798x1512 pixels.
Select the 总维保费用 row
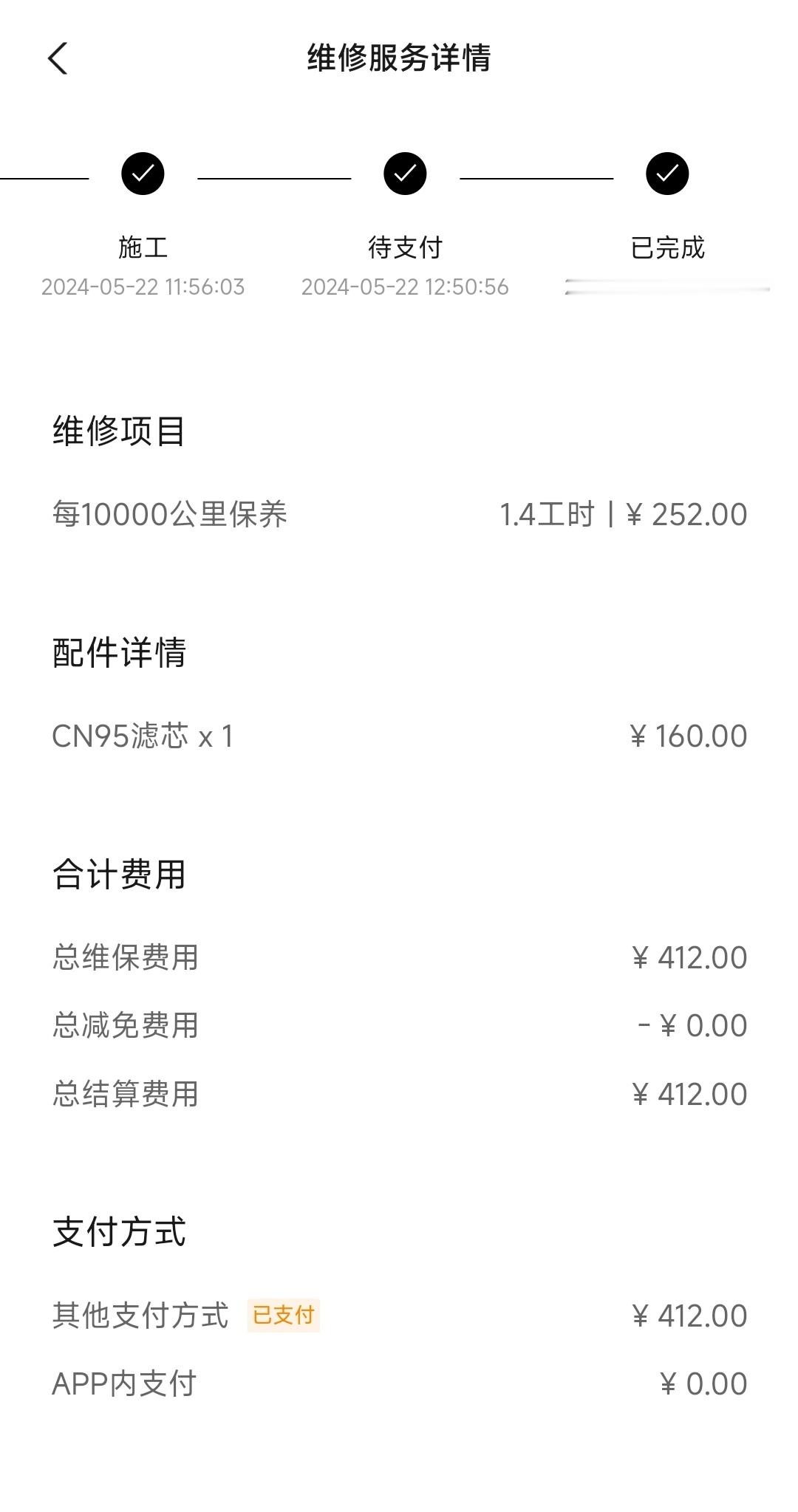[x=399, y=957]
